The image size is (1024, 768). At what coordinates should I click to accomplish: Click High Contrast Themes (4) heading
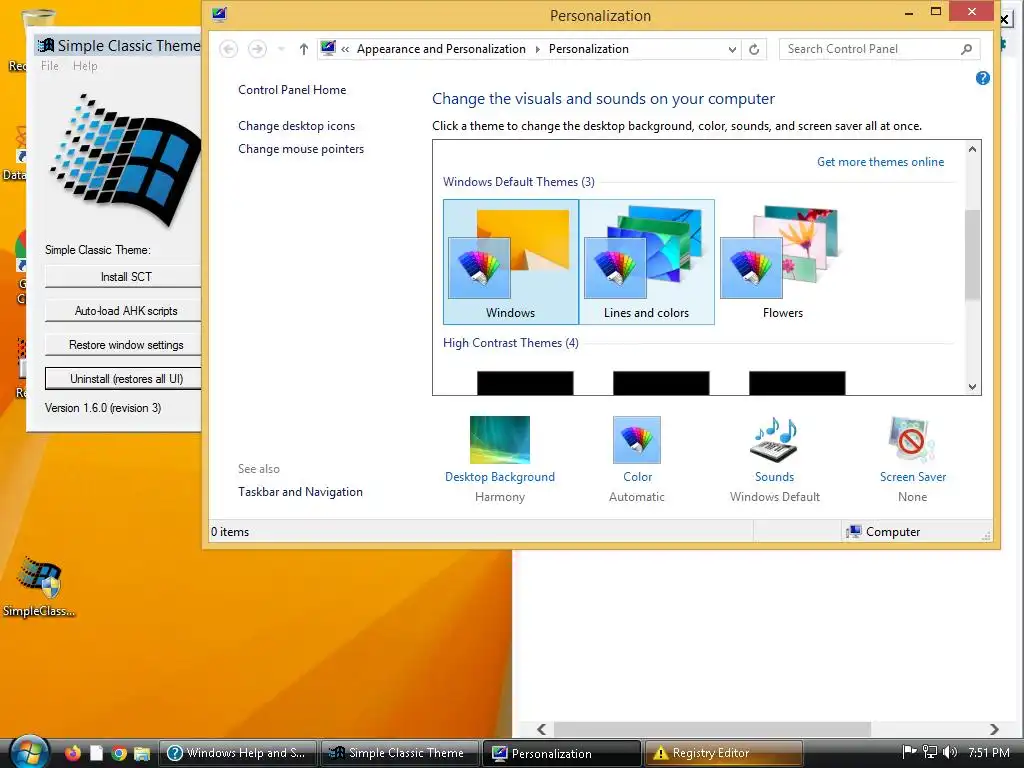point(511,343)
